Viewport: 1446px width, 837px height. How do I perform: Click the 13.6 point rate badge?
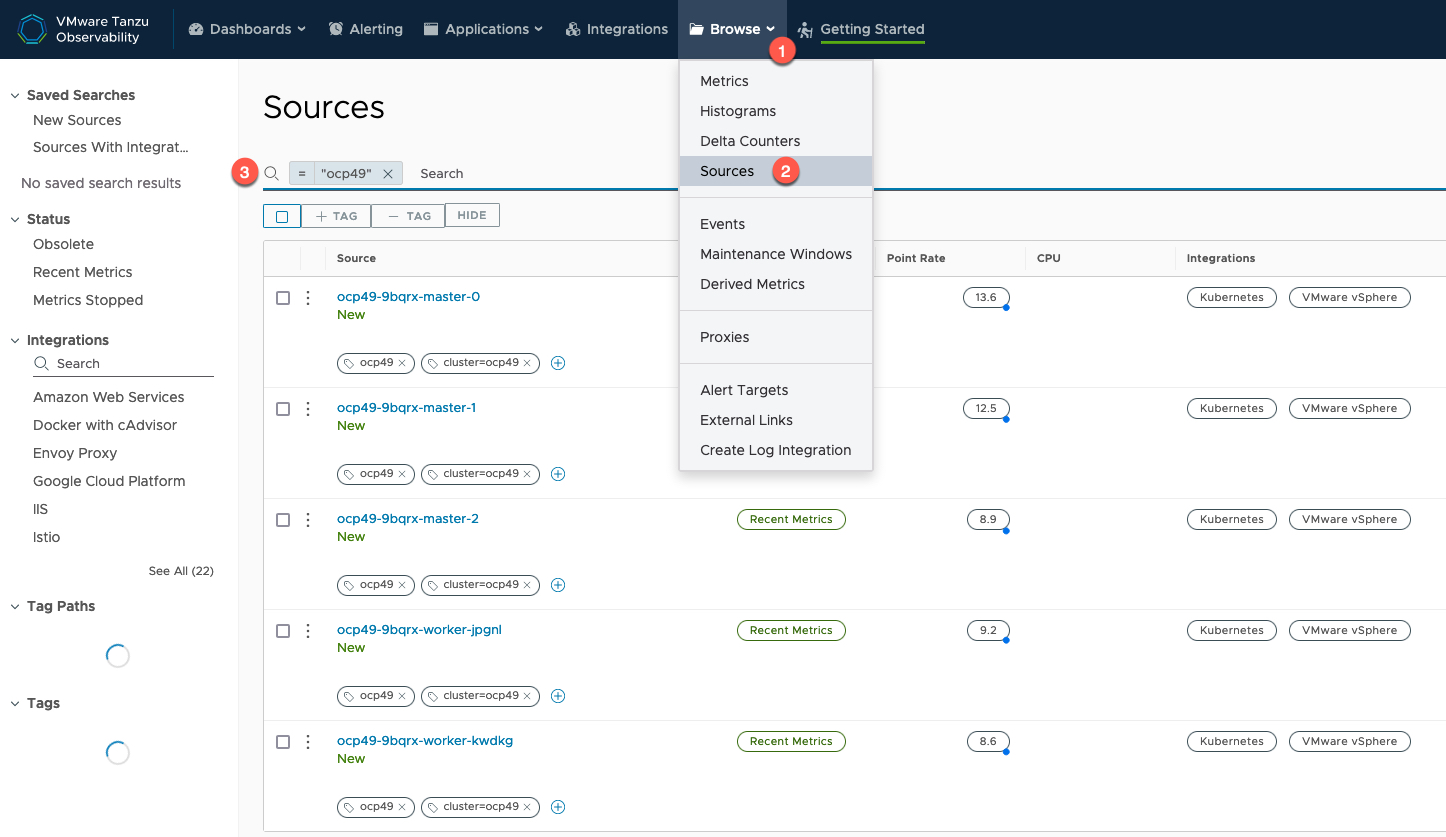(x=986, y=297)
